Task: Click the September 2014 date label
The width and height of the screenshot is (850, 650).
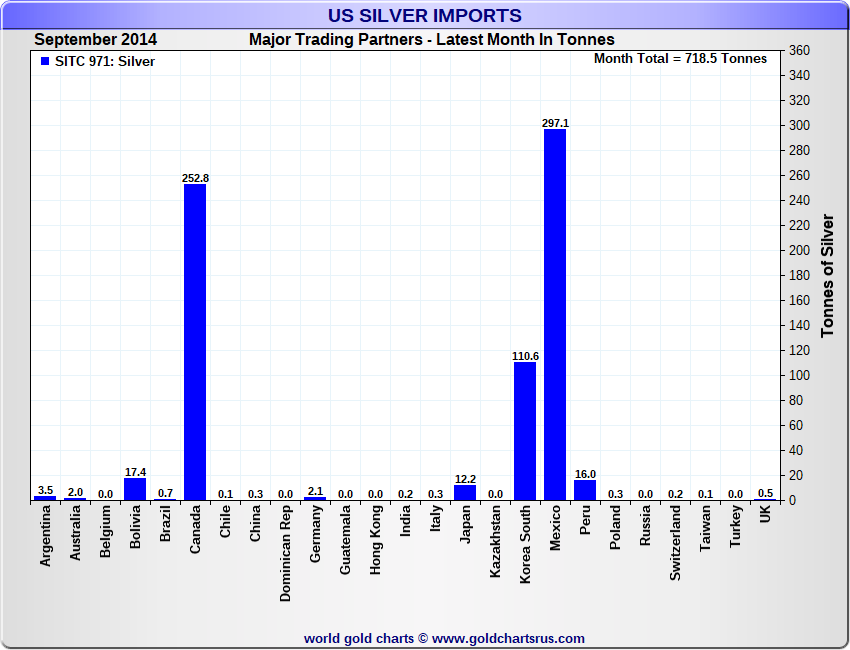Action: (x=95, y=39)
